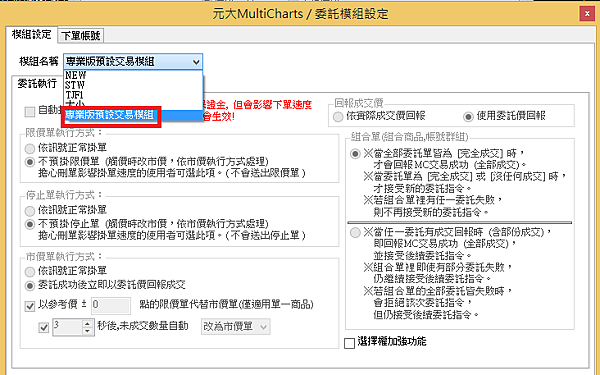This screenshot has width=600, height=375.
Task: Select 不預掛限價單 radio option
Action: (29, 162)
